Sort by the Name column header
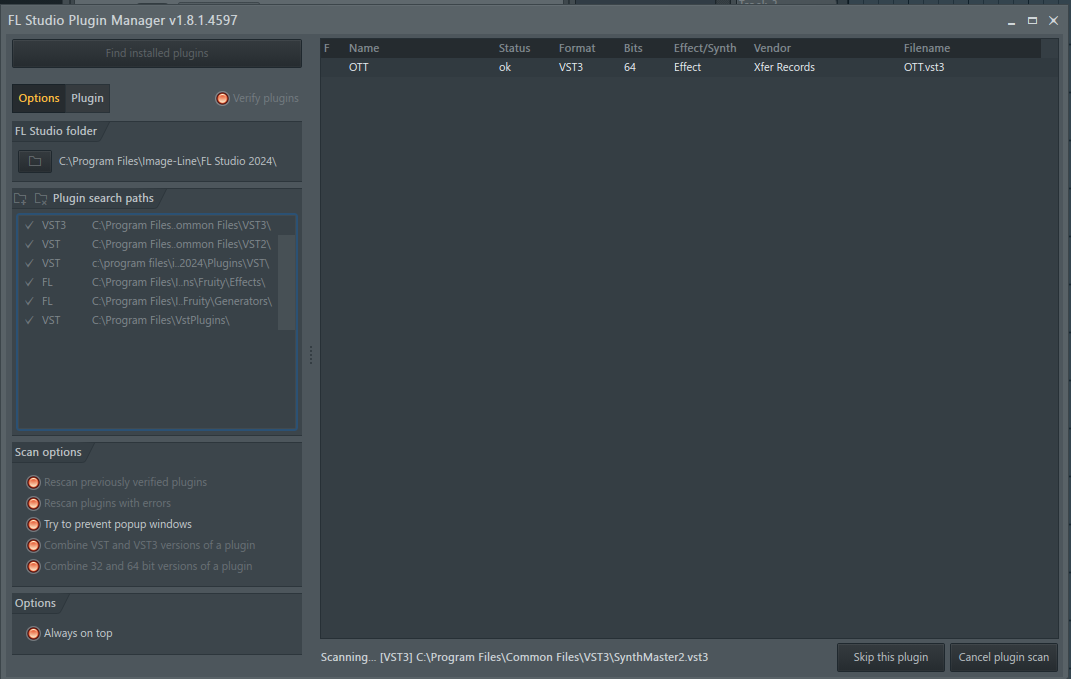 tap(364, 48)
